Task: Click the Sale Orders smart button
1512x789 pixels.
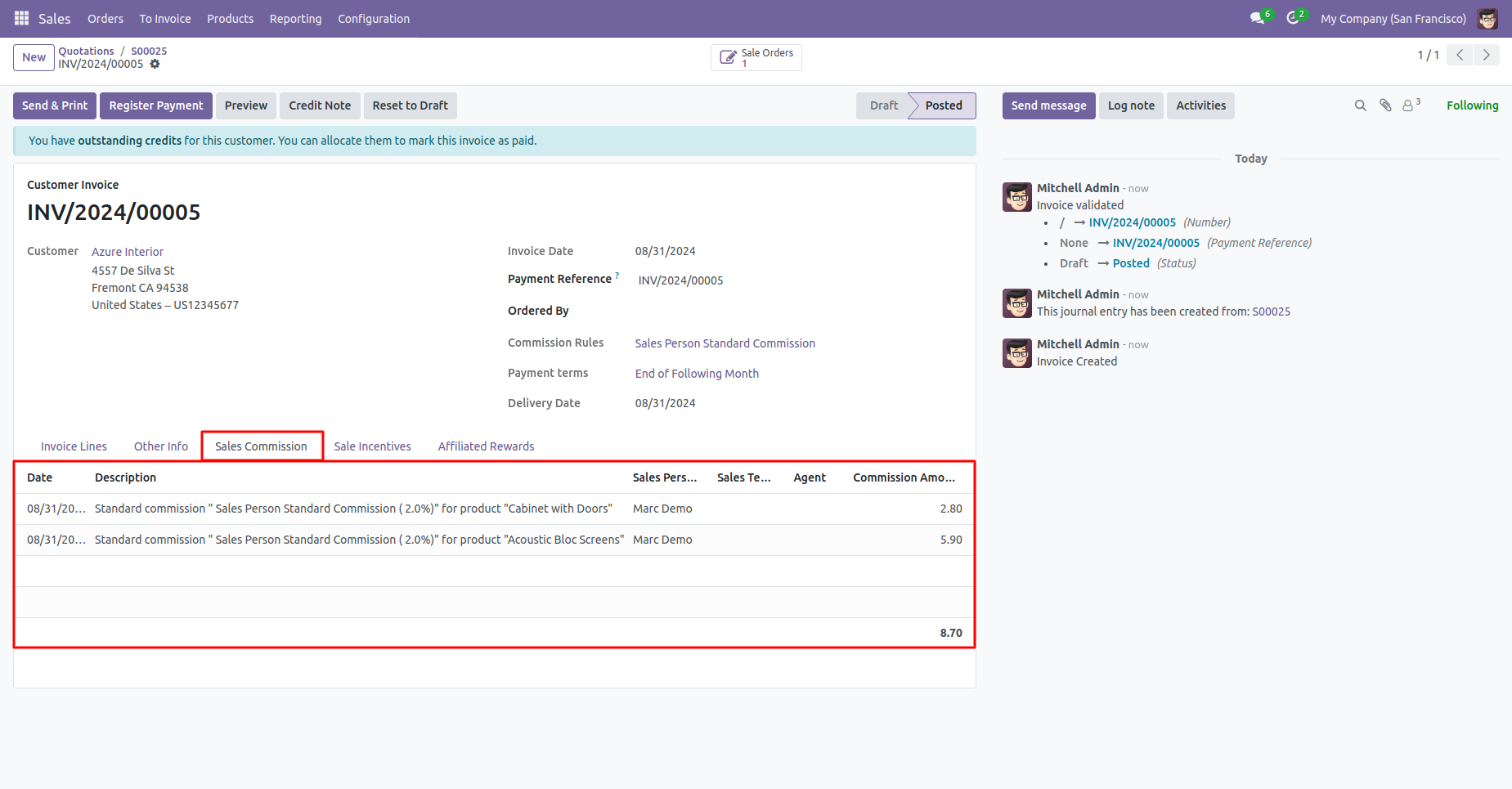Action: tap(756, 57)
